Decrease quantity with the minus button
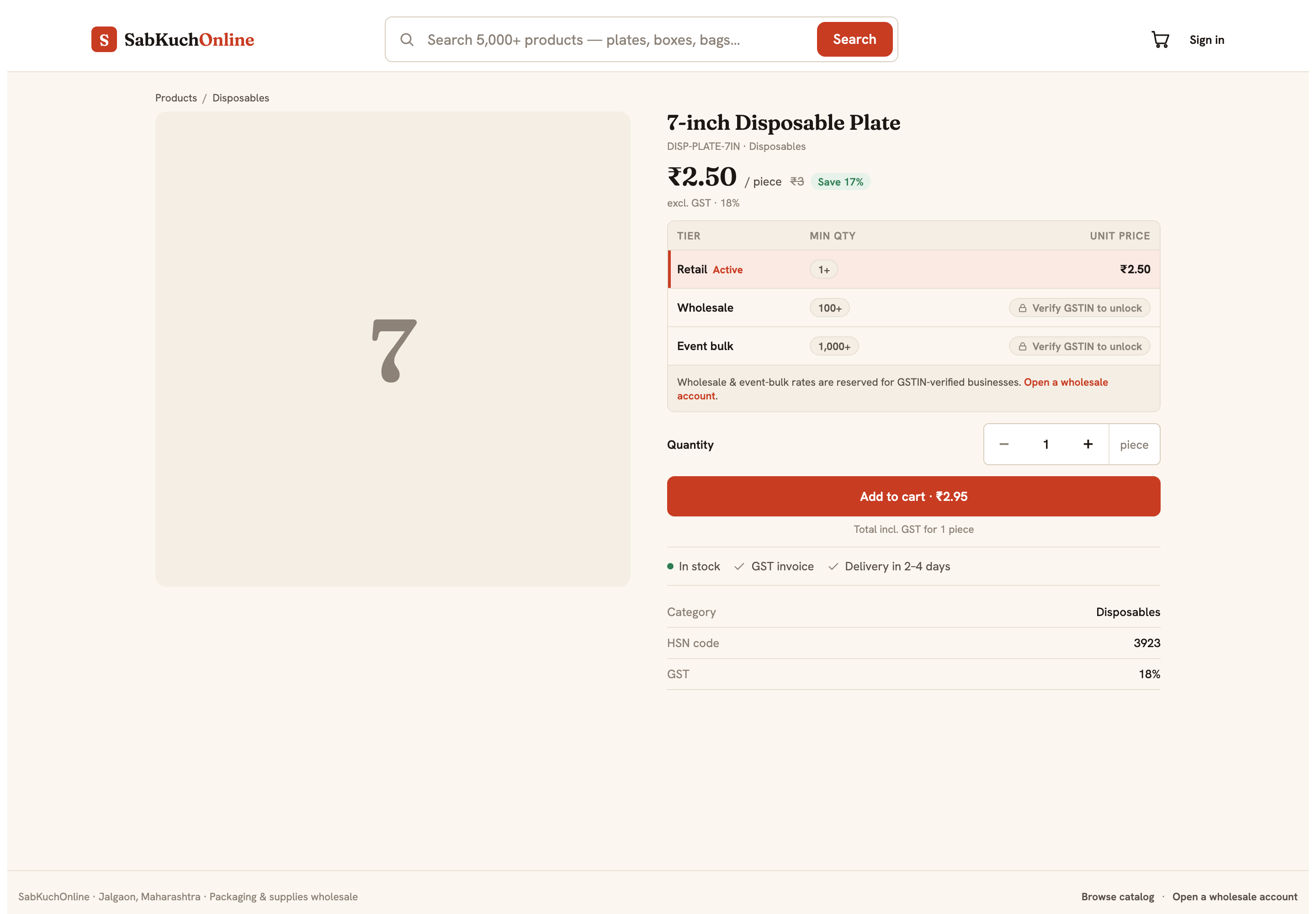The height and width of the screenshot is (914, 1316). 1004,444
